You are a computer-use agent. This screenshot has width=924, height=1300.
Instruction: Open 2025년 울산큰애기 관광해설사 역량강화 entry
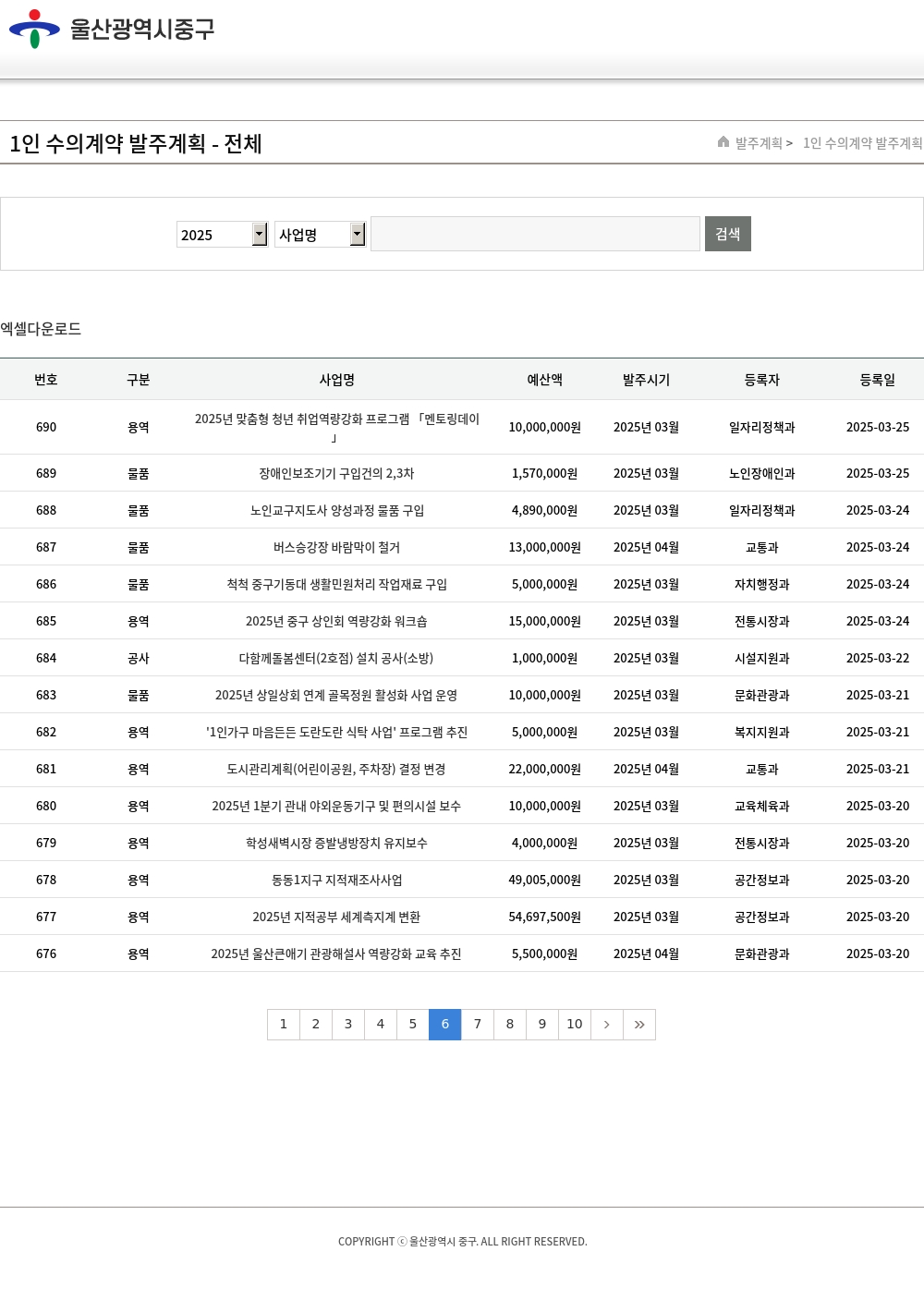[x=336, y=954]
